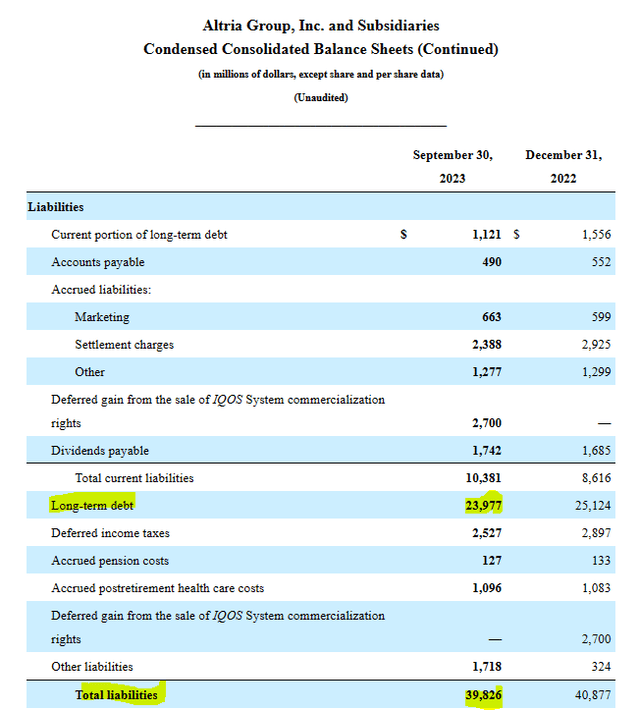Select the highlighted 23,977 long-term debt value
The width and height of the screenshot is (640, 710).
tap(479, 505)
